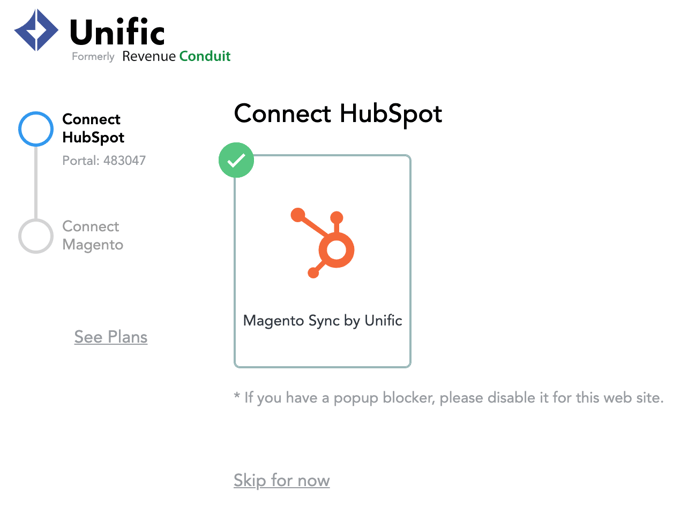Image resolution: width=688 pixels, height=515 pixels.
Task: Click the Connect HubSpot page heading
Action: (x=338, y=114)
